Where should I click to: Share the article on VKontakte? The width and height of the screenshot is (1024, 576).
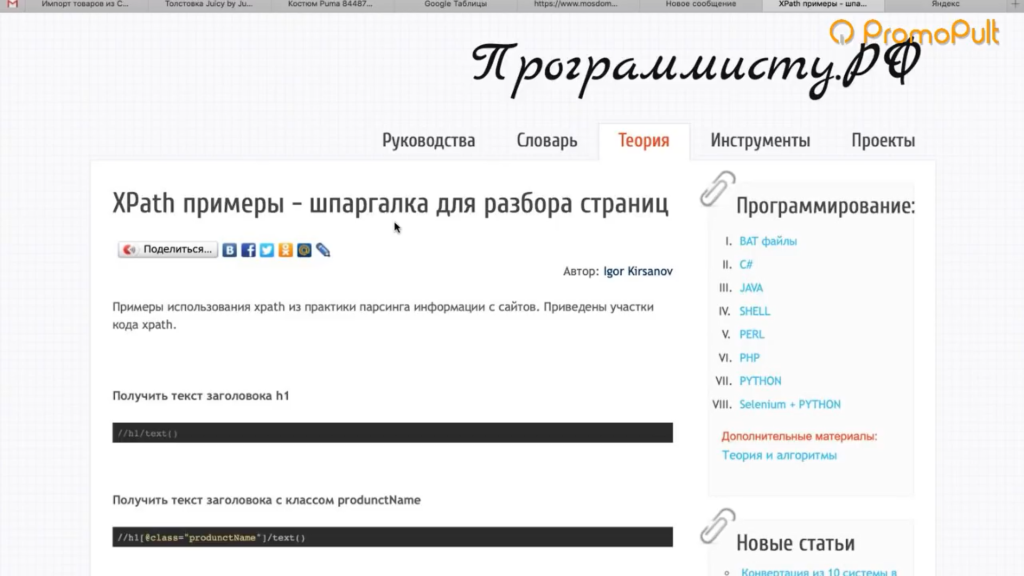pyautogui.click(x=230, y=250)
